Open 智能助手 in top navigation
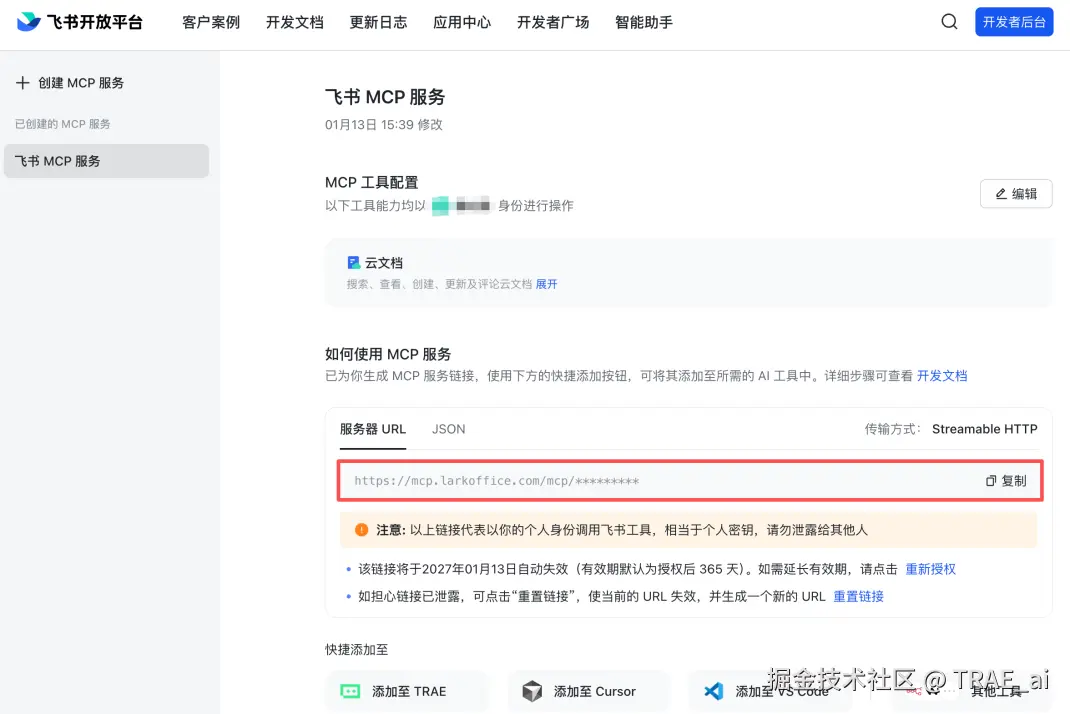Viewport: 1070px width, 714px height. tap(644, 23)
